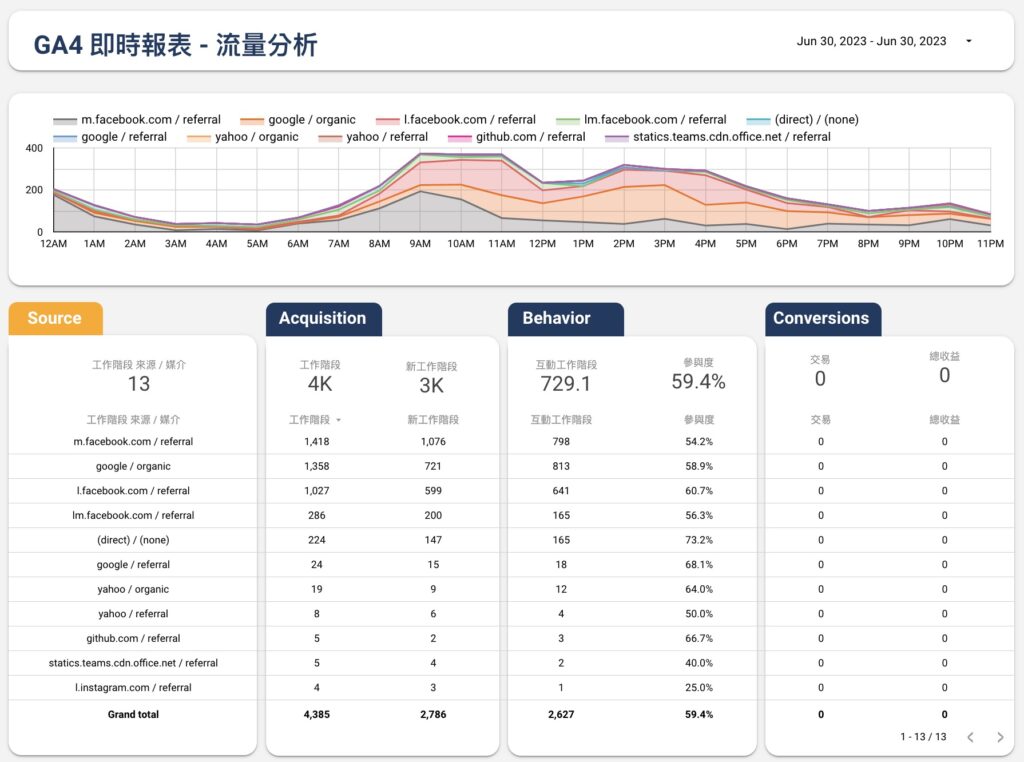This screenshot has height=762, width=1024.
Task: Click the 2,627 grand total engaged sessions
Action: (x=561, y=714)
